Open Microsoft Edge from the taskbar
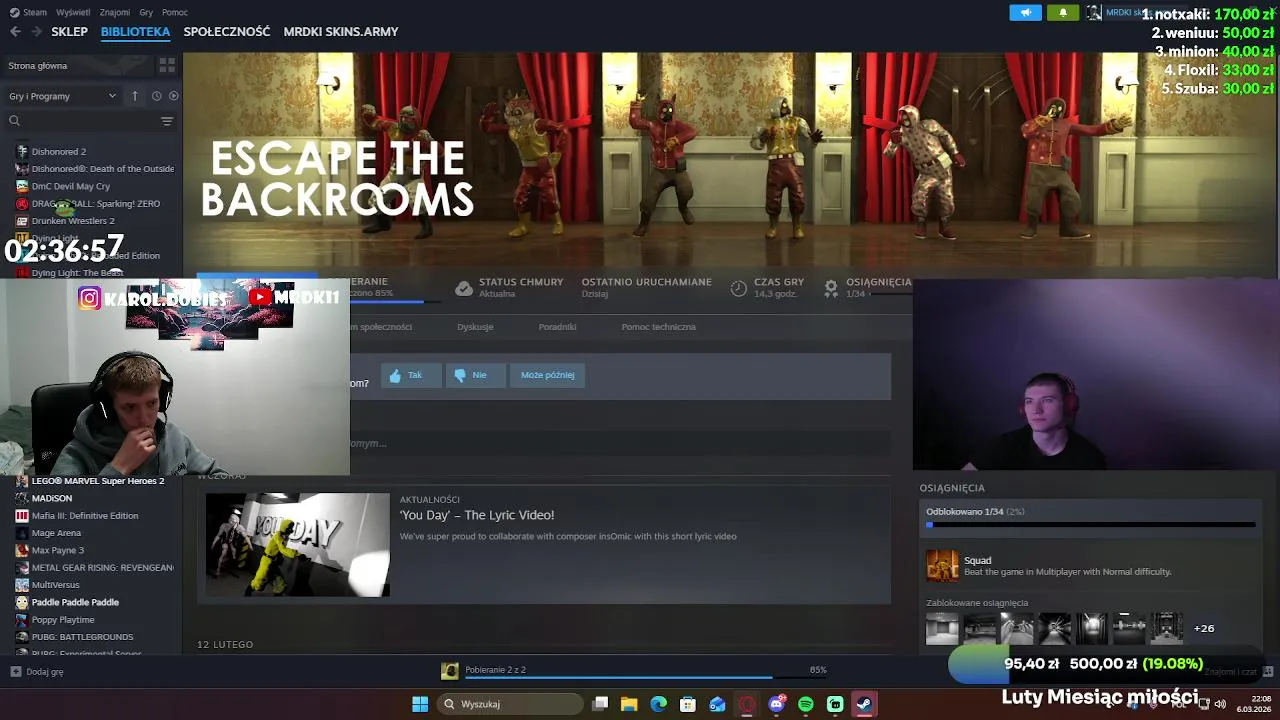The image size is (1280, 720). pyautogui.click(x=658, y=704)
